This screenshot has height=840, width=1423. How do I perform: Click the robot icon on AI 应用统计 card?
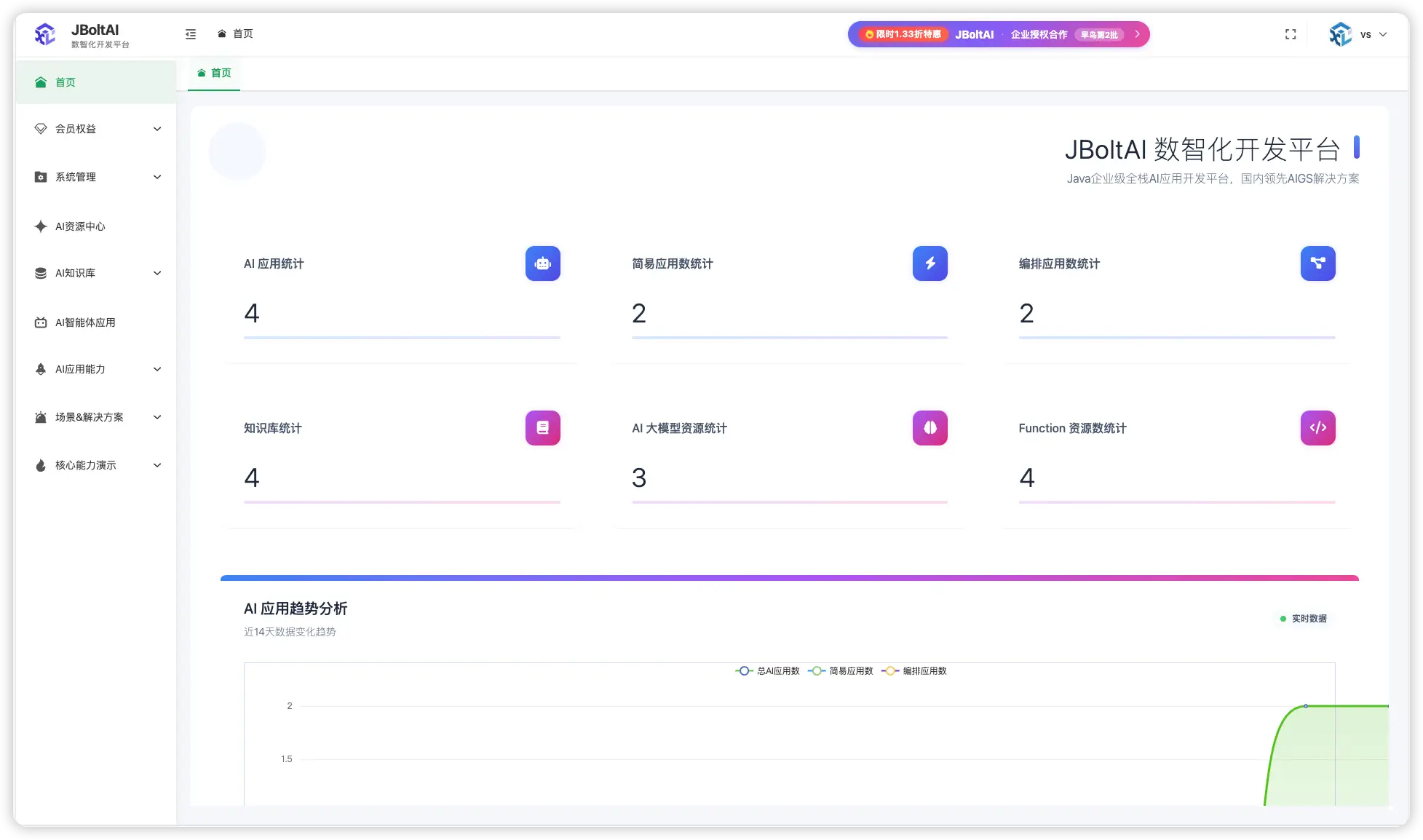(543, 264)
